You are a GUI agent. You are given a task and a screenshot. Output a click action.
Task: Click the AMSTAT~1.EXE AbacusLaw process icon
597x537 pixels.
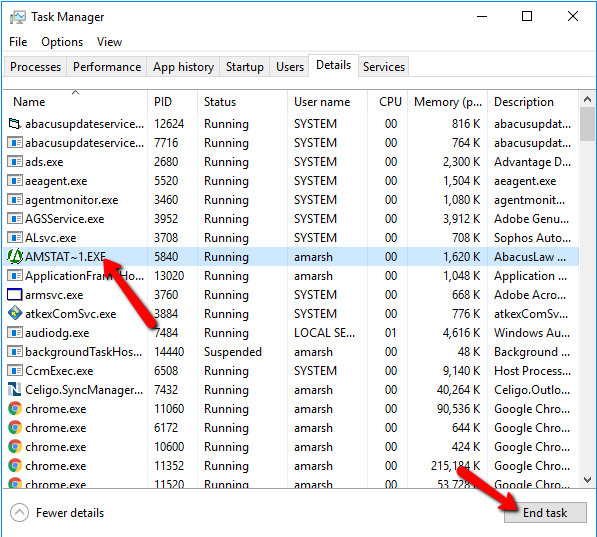coord(15,257)
